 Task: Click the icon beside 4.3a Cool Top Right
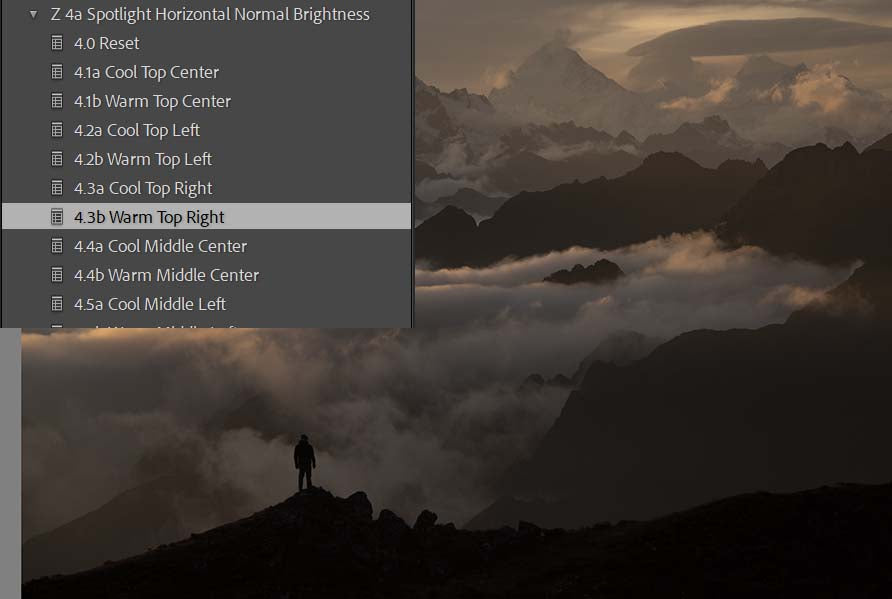(57, 188)
